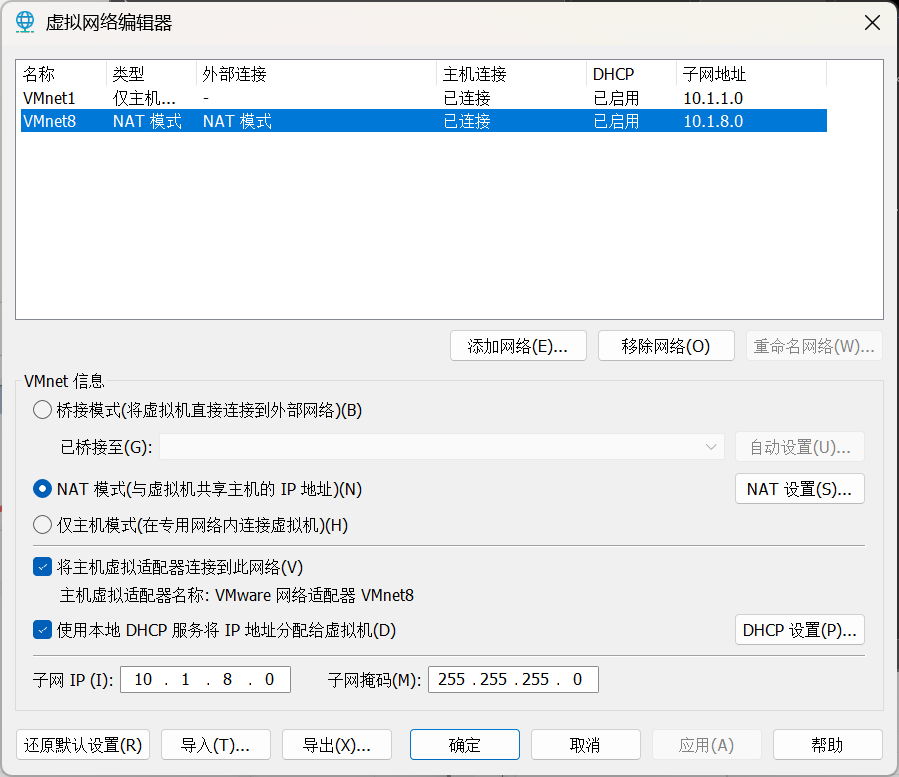Image resolution: width=899 pixels, height=777 pixels.
Task: Click the 子网地址 column header
Action: pos(752,74)
